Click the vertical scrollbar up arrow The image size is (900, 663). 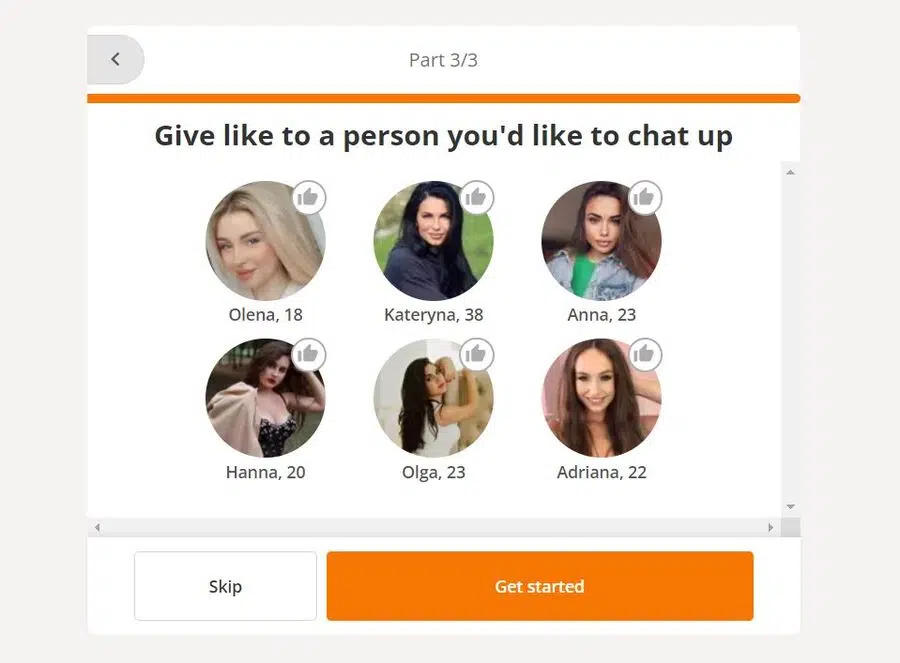coord(790,172)
